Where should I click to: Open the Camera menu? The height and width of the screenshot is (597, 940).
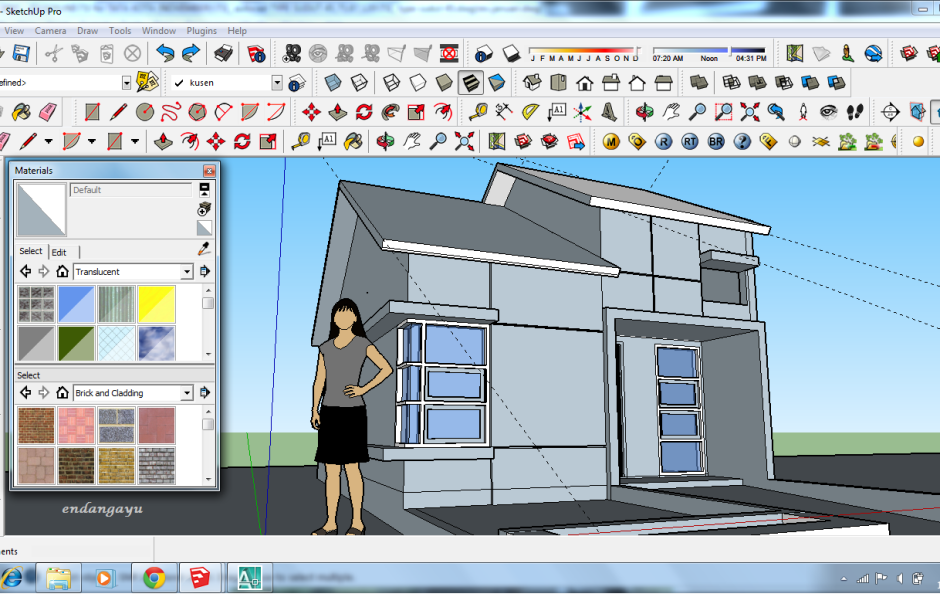50,30
